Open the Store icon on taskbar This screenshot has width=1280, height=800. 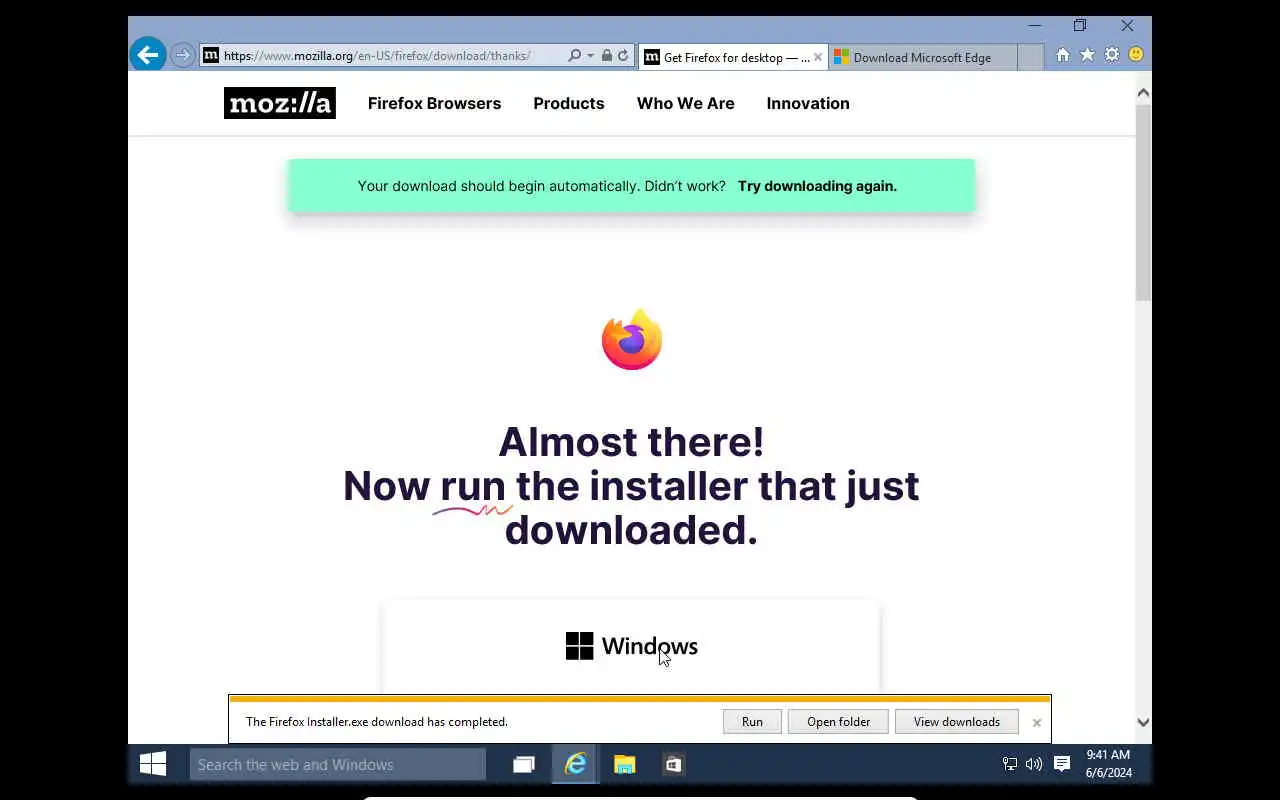point(673,765)
